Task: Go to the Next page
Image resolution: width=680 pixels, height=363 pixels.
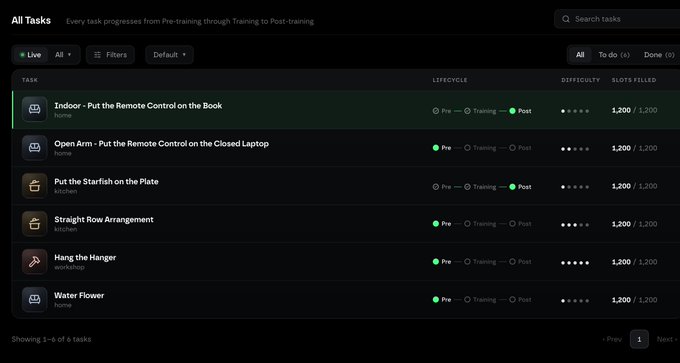Action: coord(667,339)
